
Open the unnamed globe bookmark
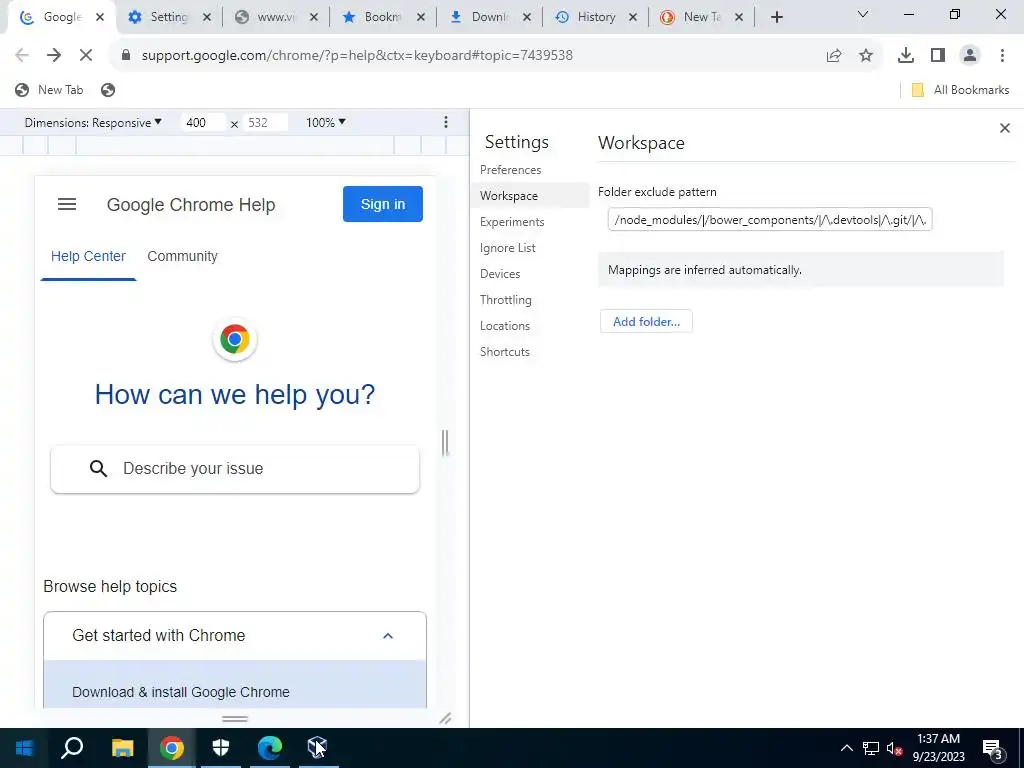click(108, 90)
